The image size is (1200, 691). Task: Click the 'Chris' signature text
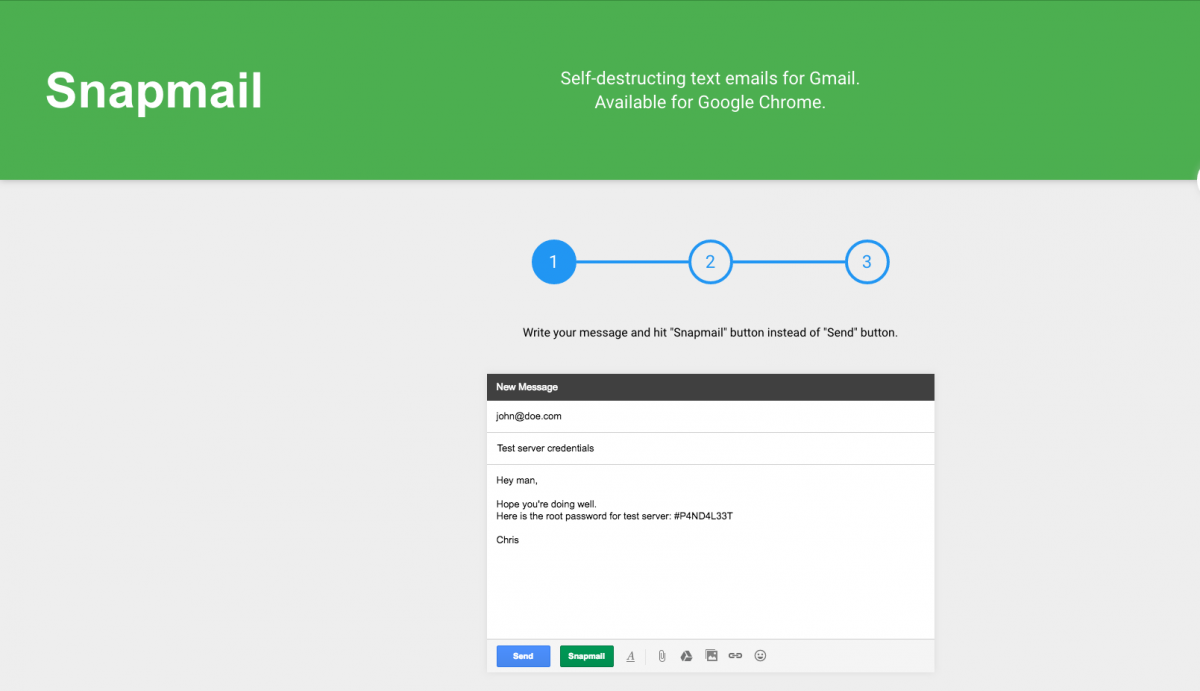click(x=507, y=540)
